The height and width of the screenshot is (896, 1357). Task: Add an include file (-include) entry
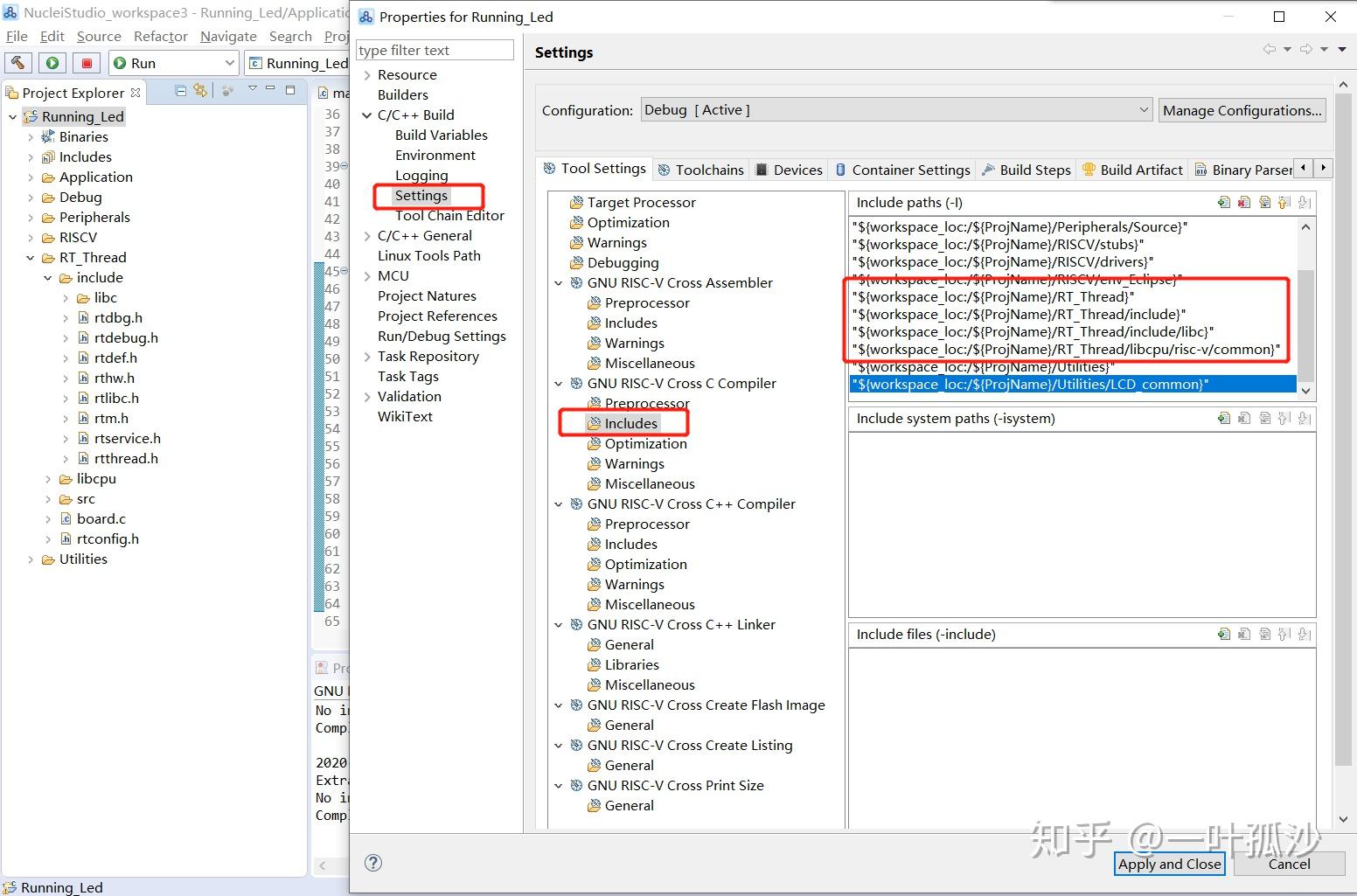1224,635
